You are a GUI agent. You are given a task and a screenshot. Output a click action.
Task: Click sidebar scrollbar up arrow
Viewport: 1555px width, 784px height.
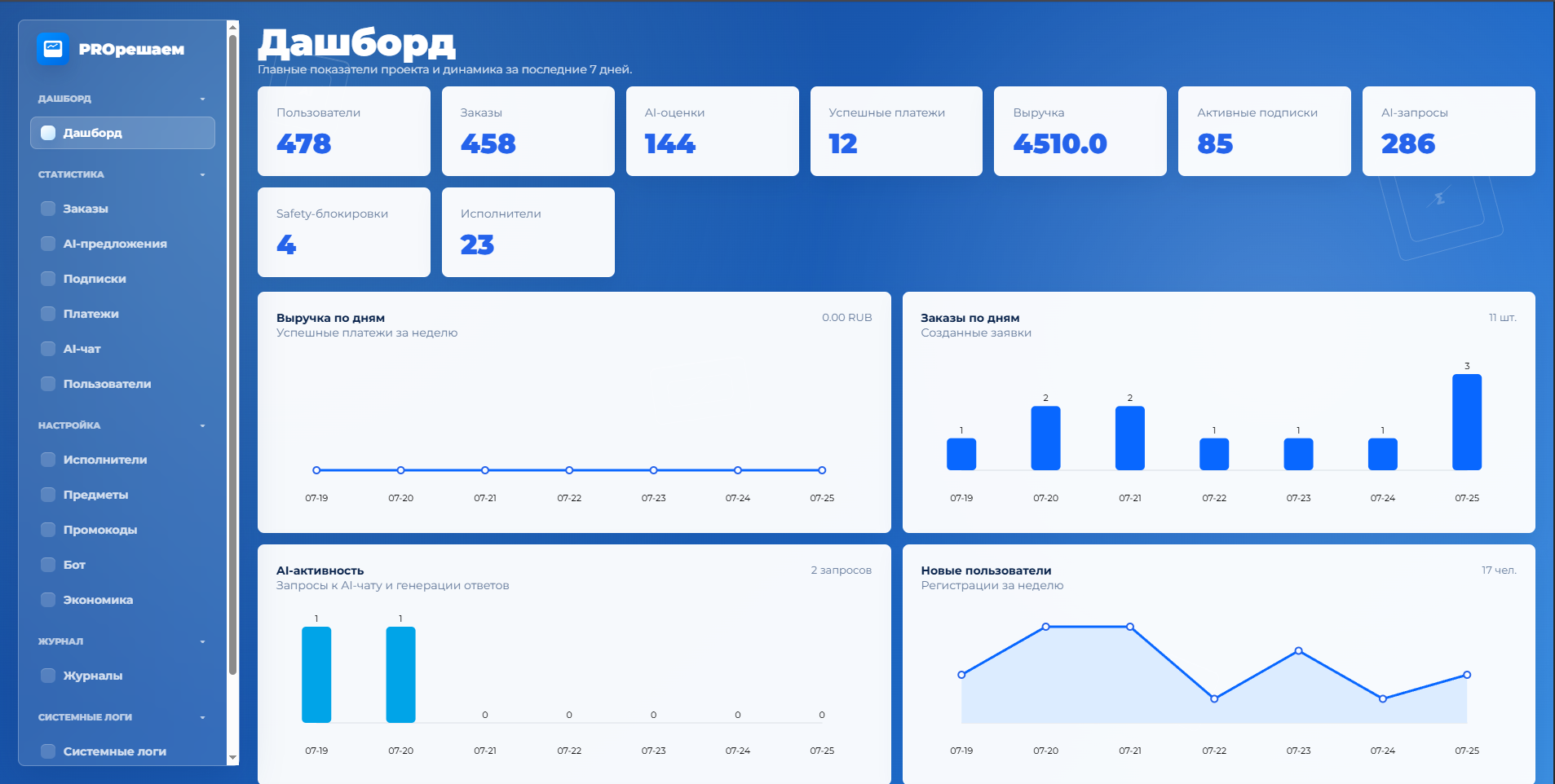233,27
